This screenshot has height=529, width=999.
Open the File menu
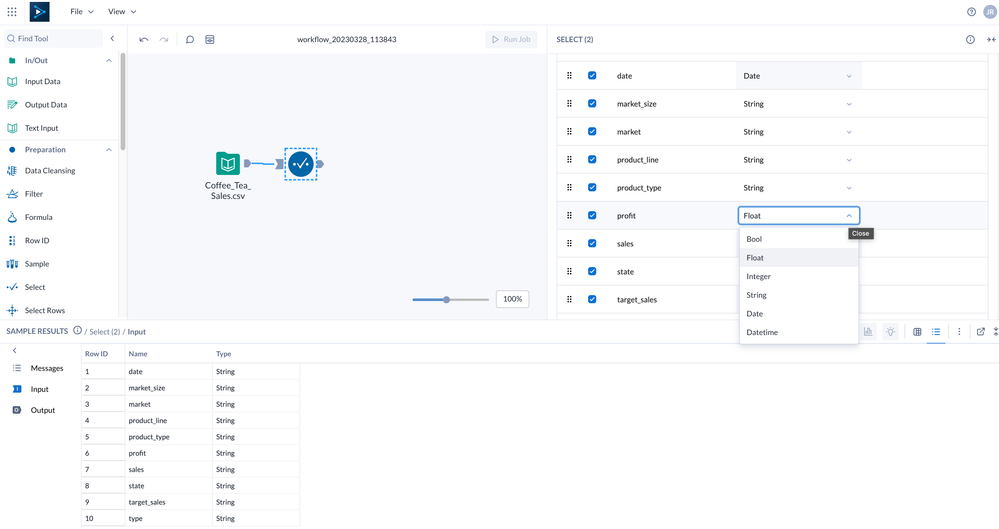(82, 11)
